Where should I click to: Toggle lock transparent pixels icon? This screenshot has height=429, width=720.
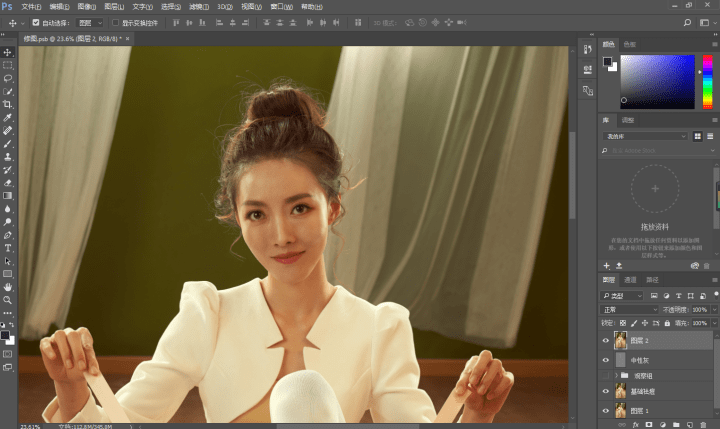click(x=623, y=323)
